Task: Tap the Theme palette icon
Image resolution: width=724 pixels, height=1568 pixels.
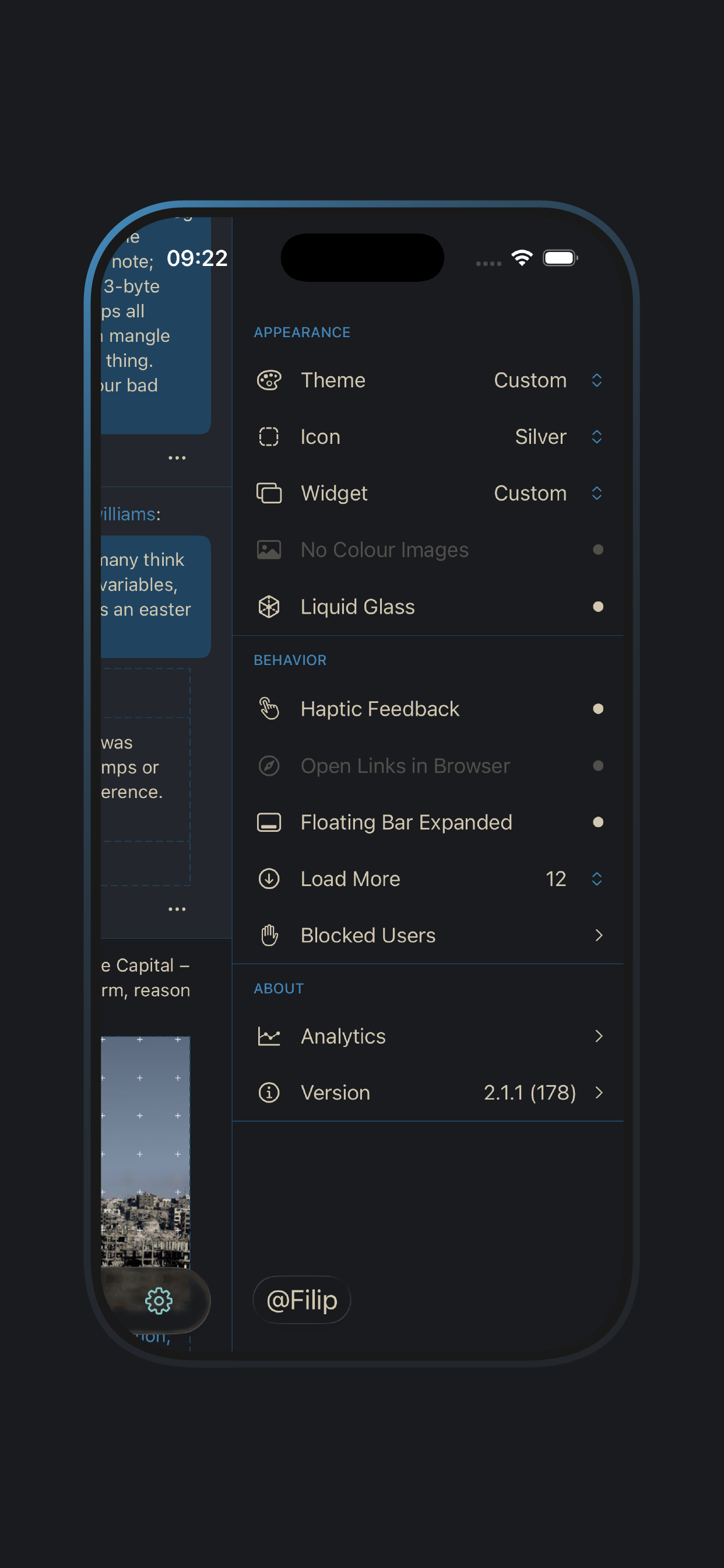Action: point(269,380)
